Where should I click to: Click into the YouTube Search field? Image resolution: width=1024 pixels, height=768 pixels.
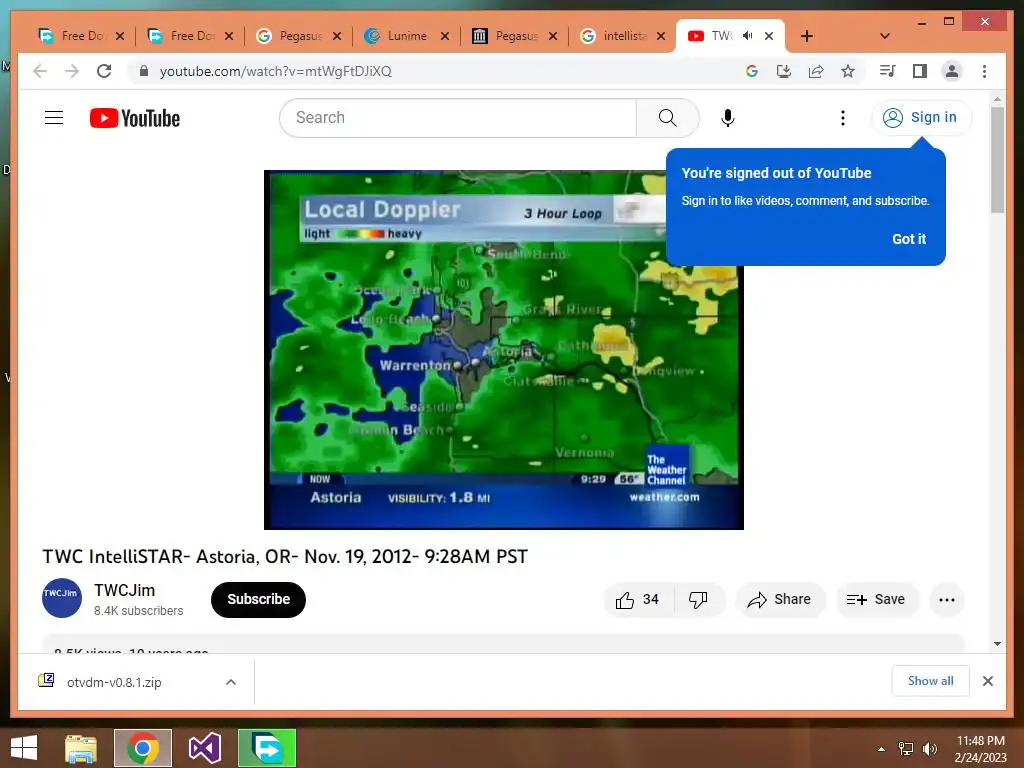tap(457, 118)
